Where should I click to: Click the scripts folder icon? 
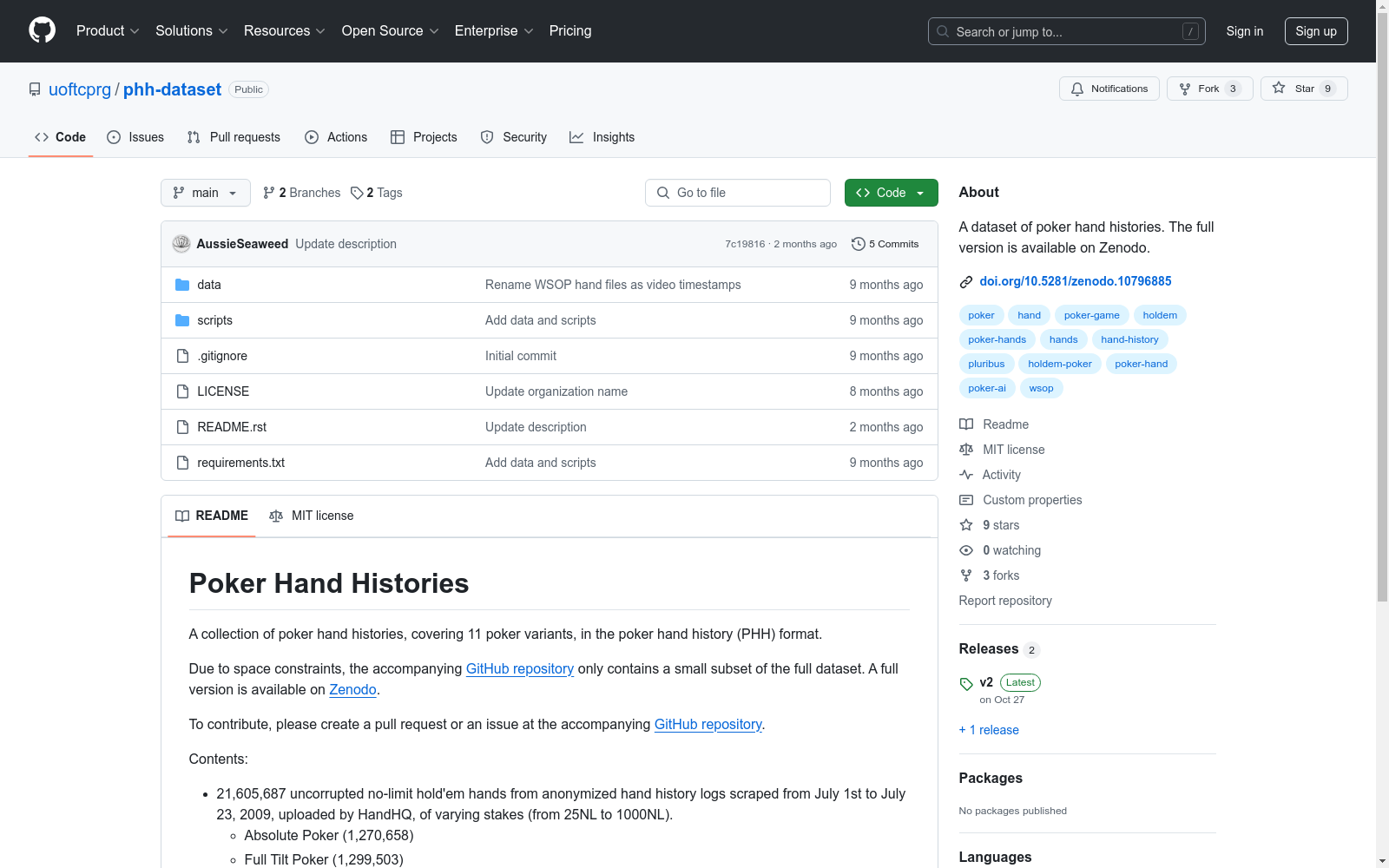182,320
